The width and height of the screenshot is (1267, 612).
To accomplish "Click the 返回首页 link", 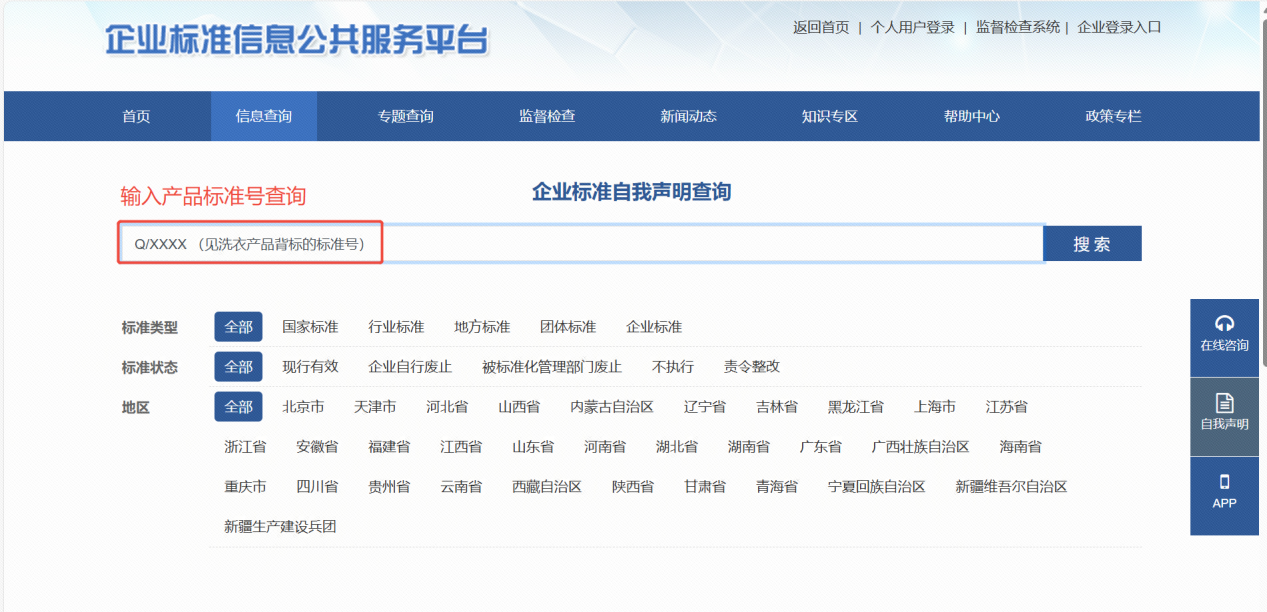I will (821, 27).
